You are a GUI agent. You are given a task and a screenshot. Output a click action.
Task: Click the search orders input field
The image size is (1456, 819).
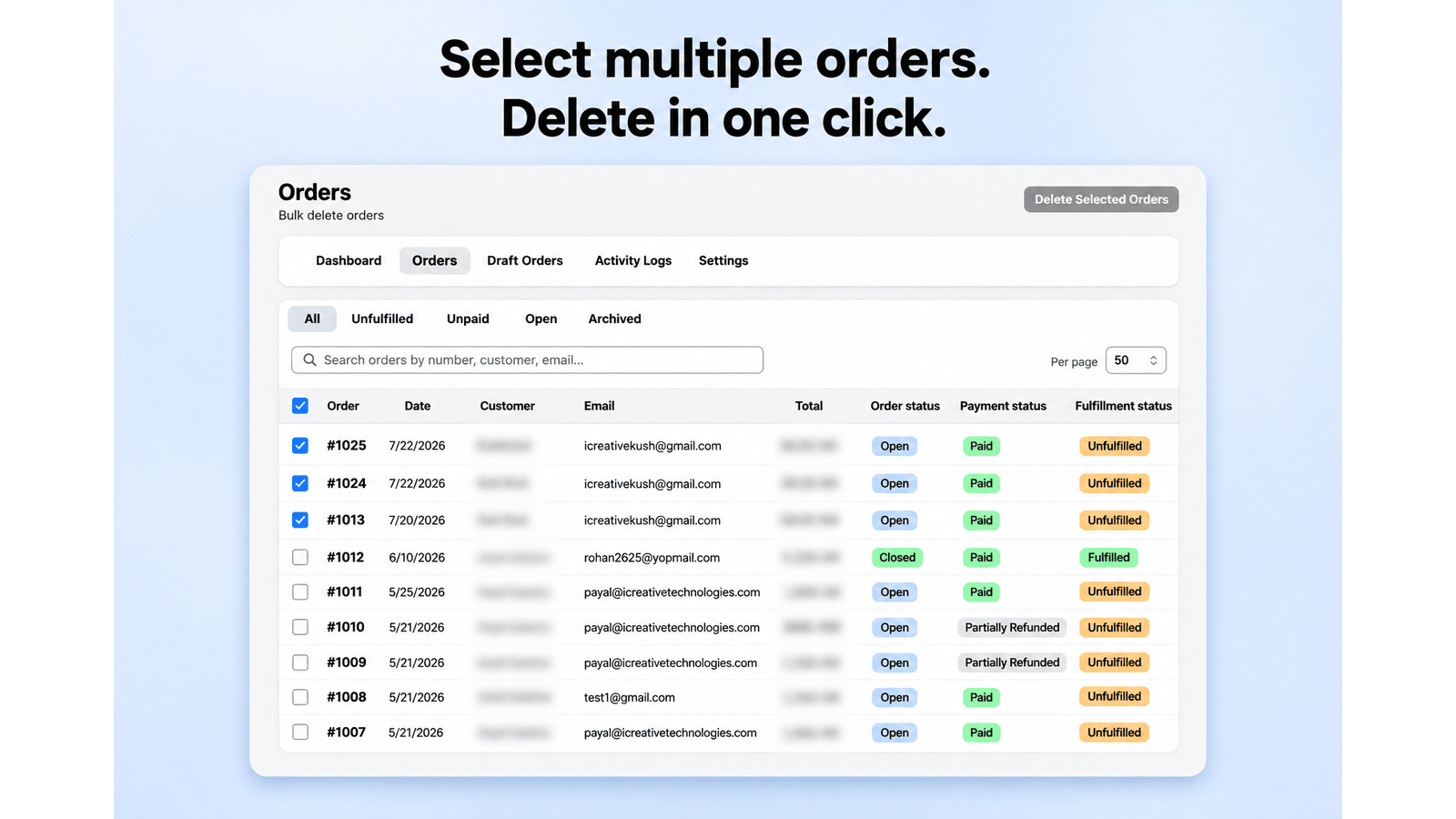click(527, 360)
